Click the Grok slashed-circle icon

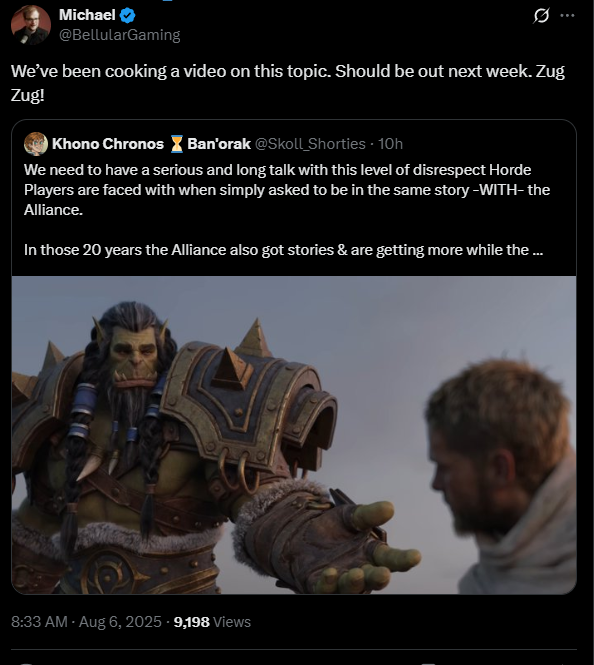[x=541, y=16]
